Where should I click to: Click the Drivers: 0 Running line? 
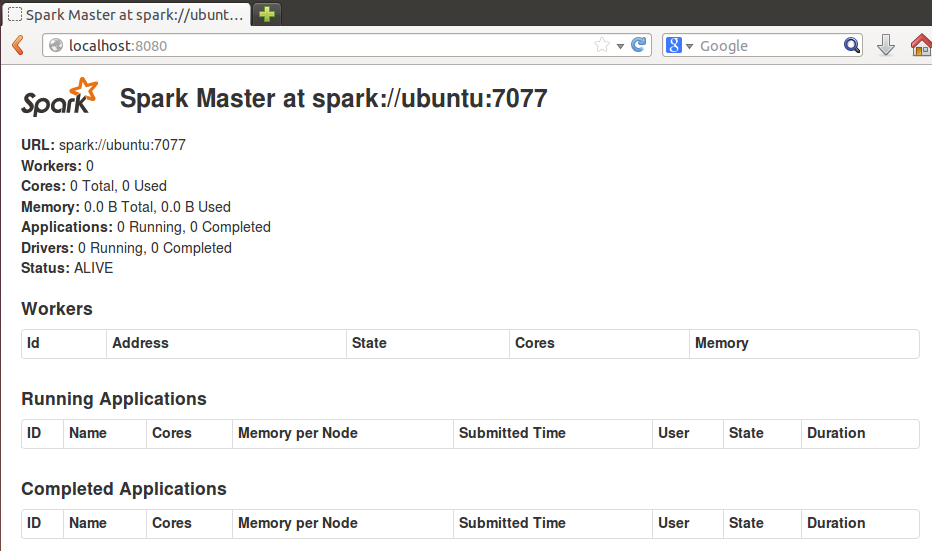point(127,248)
